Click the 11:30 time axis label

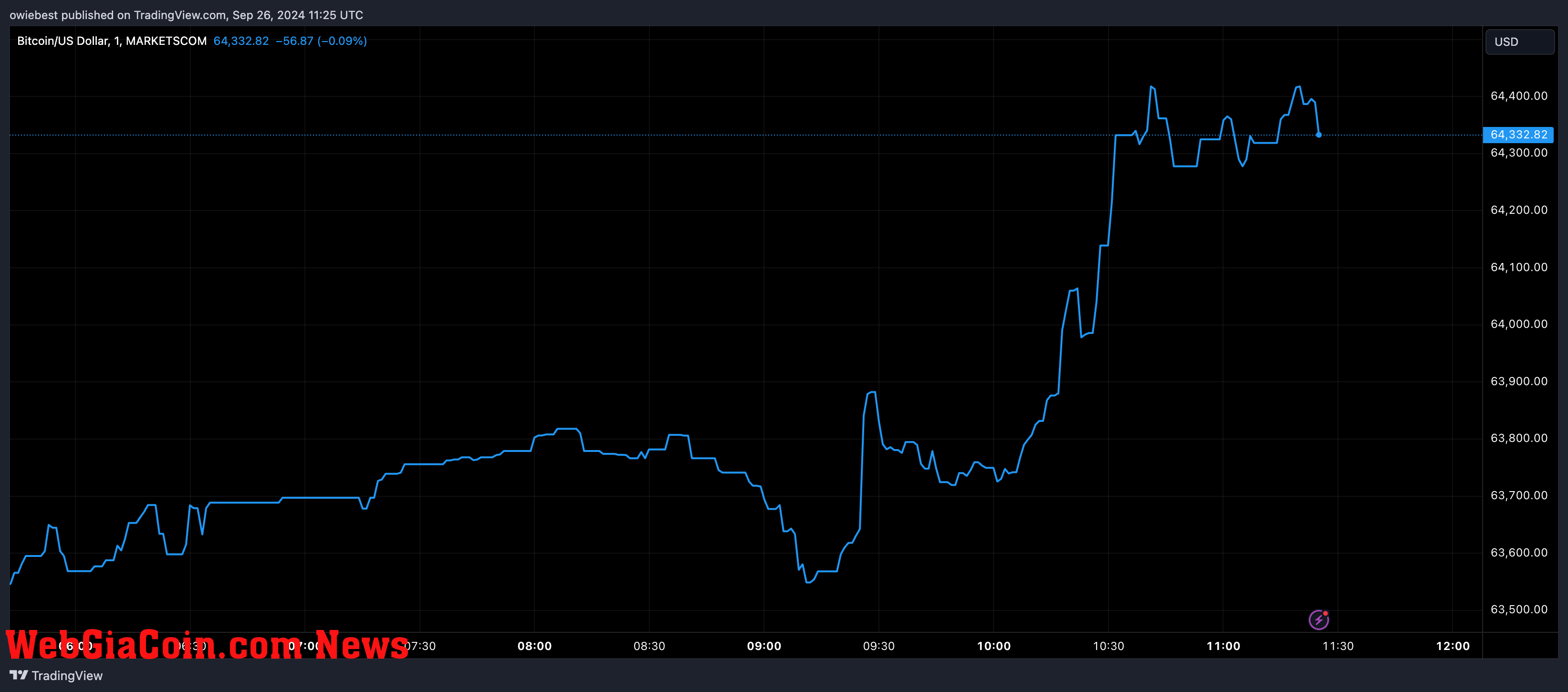[1338, 646]
